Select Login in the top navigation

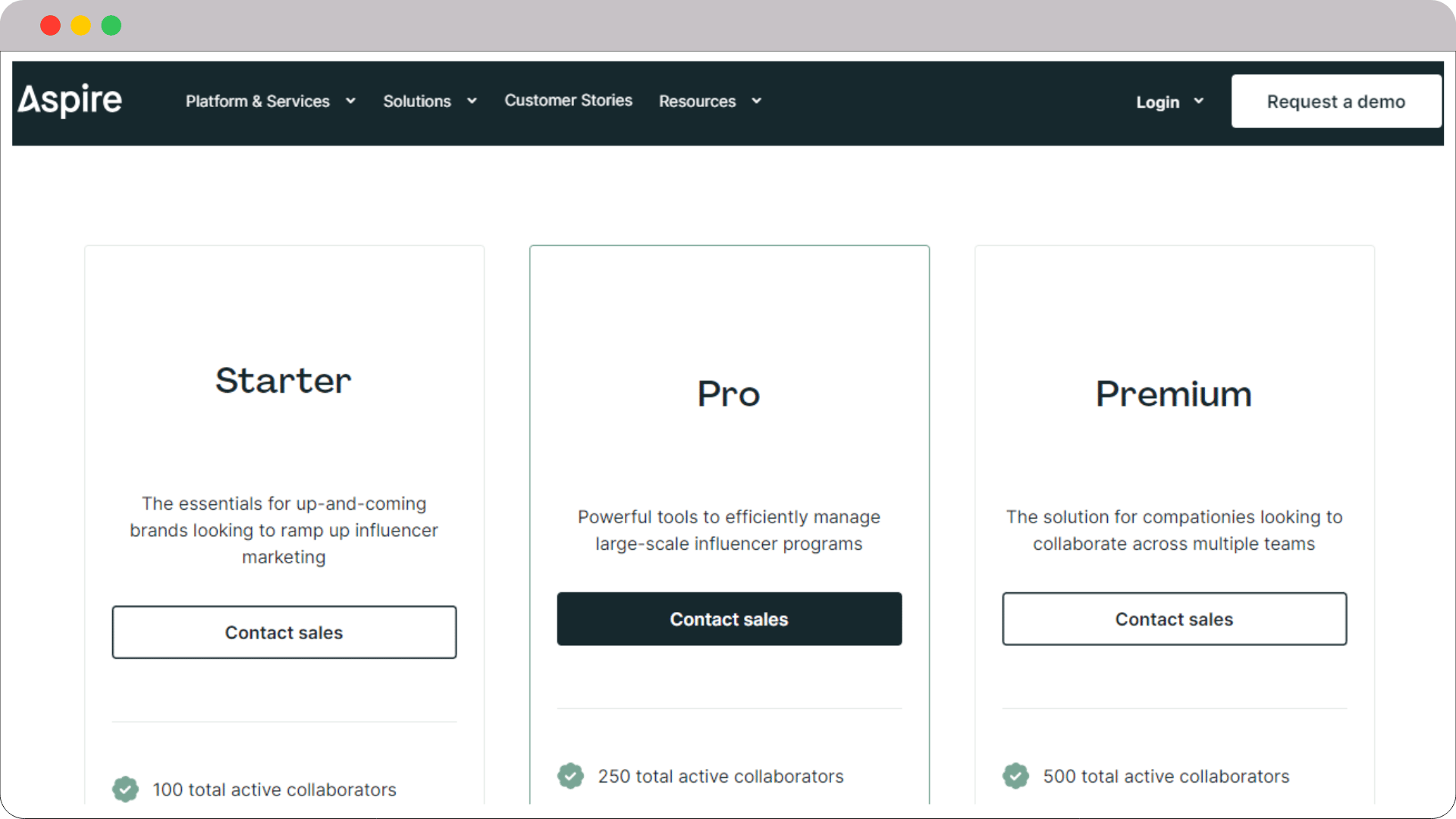(1157, 102)
